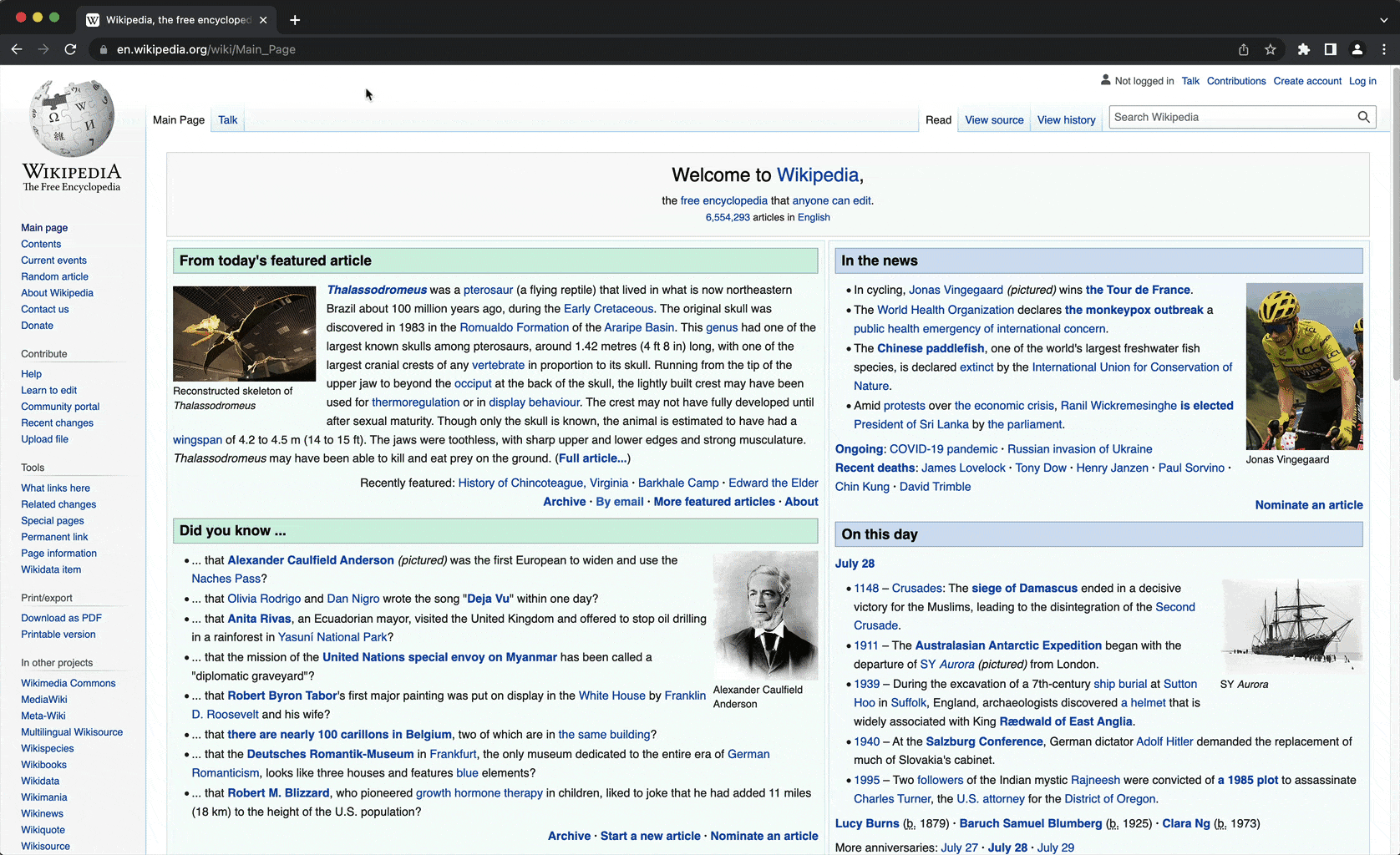
Task: Click More featured articles
Action: click(714, 502)
